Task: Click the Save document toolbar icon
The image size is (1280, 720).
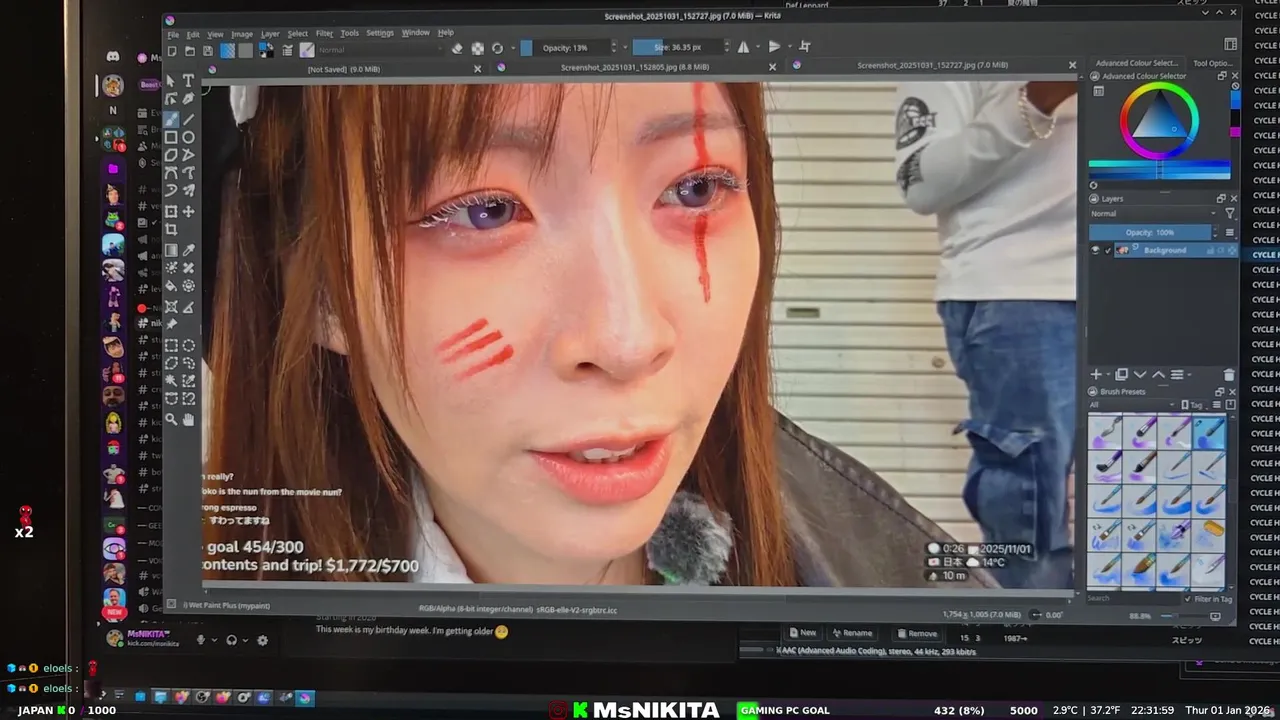Action: click(208, 51)
